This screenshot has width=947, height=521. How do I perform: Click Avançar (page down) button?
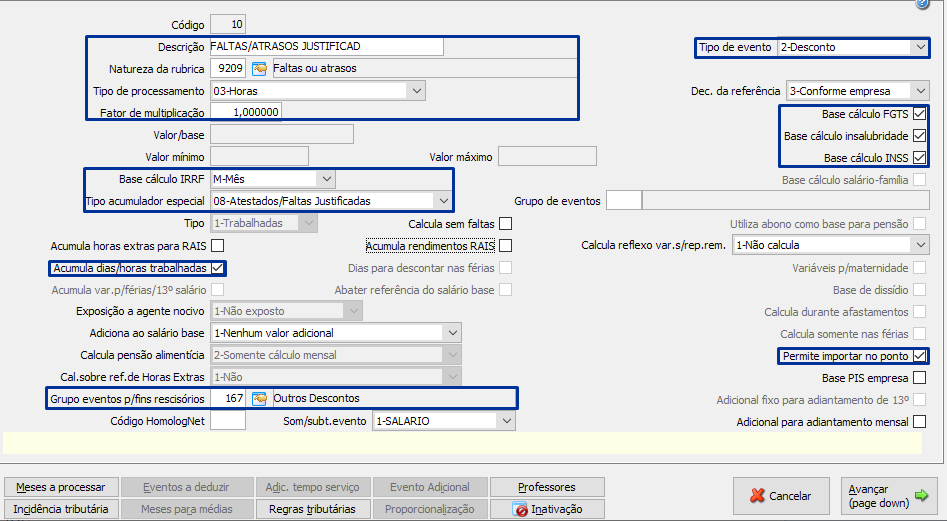[888, 496]
